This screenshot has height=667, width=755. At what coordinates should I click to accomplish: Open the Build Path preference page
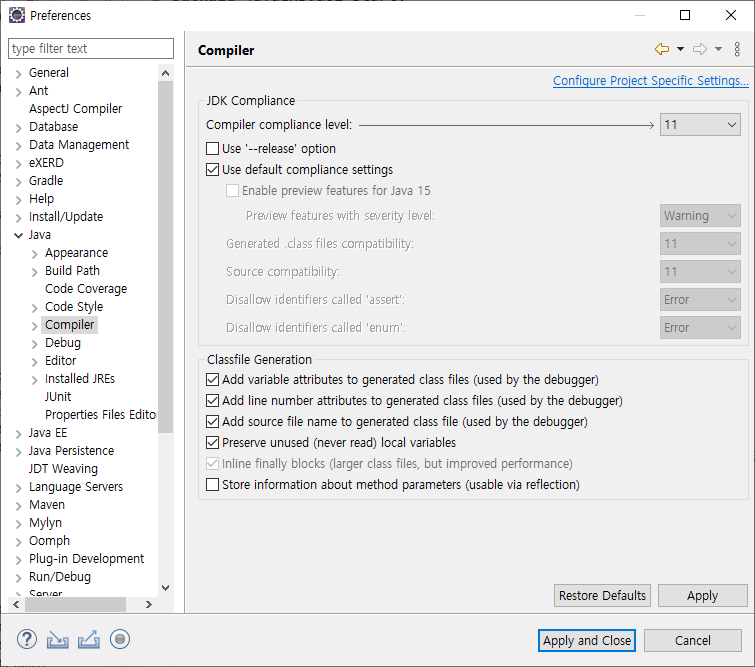click(72, 271)
